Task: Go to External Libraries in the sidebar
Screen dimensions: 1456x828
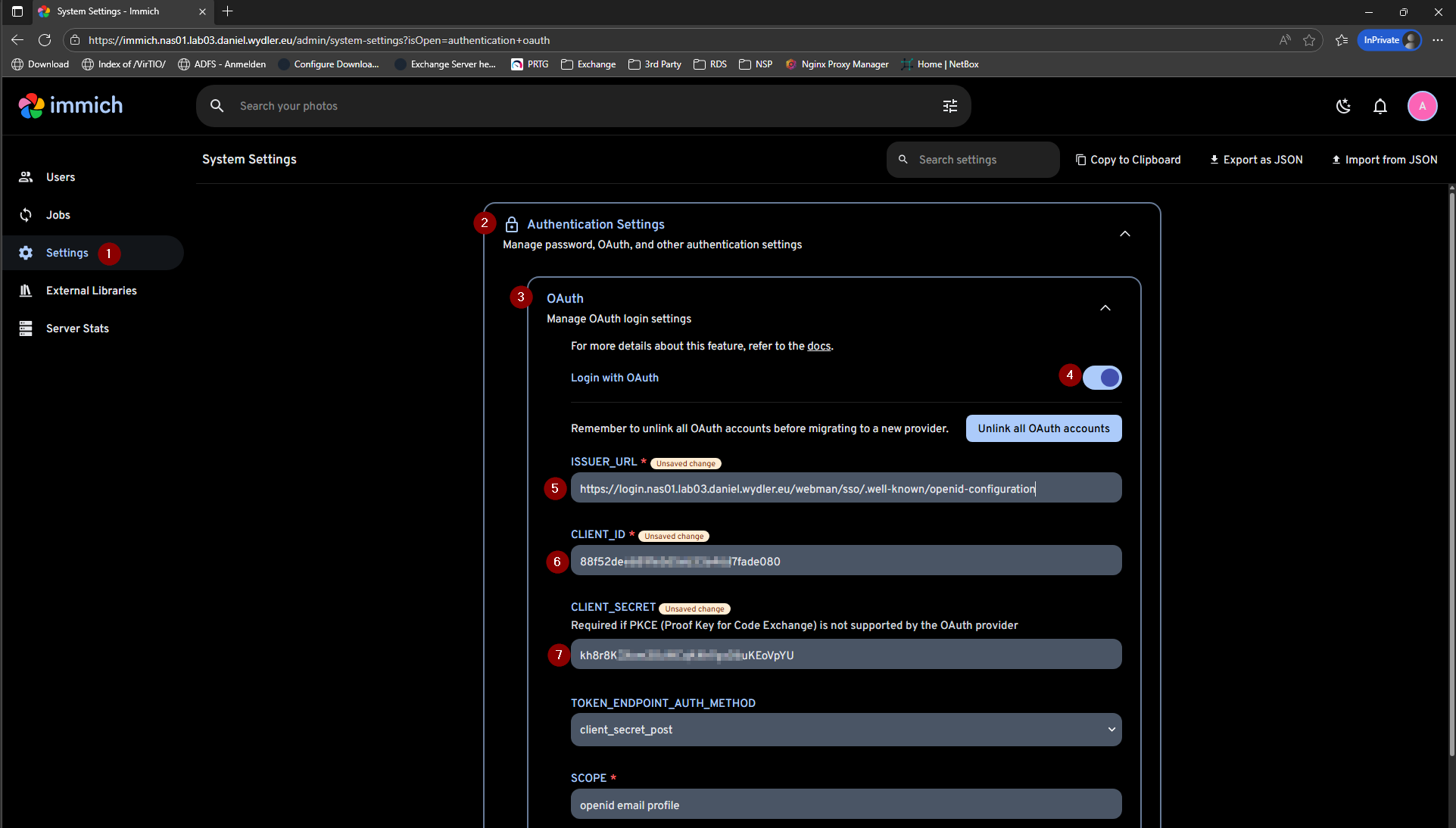Action: [91, 291]
